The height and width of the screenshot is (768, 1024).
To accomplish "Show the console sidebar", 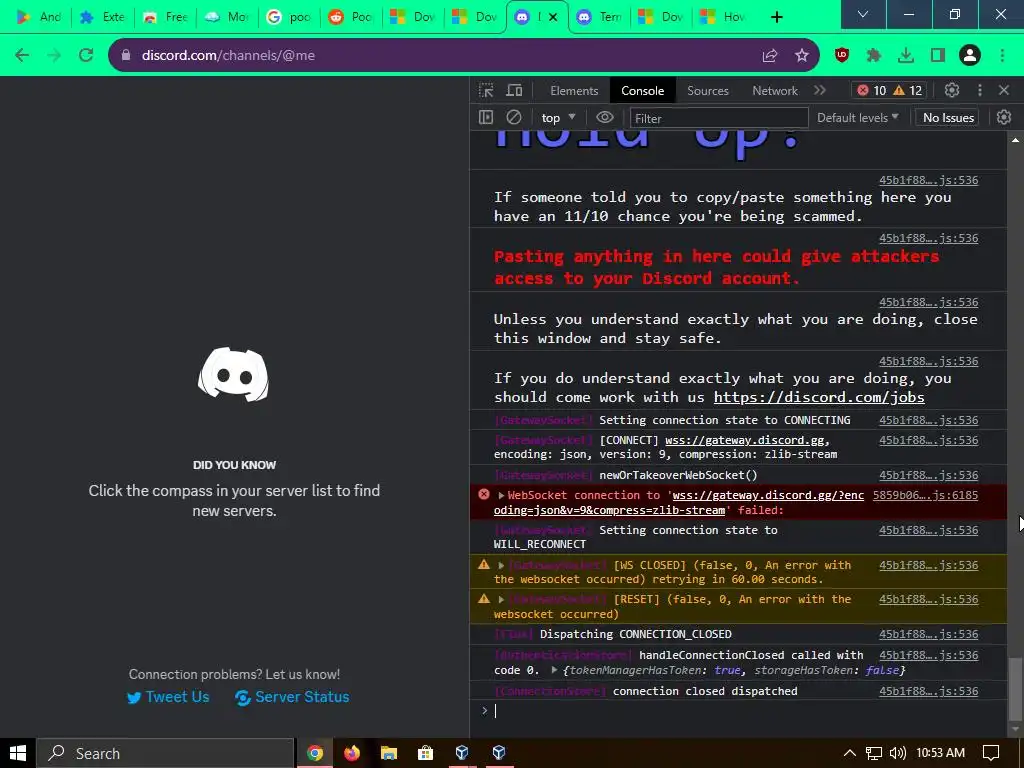I will coord(486,118).
